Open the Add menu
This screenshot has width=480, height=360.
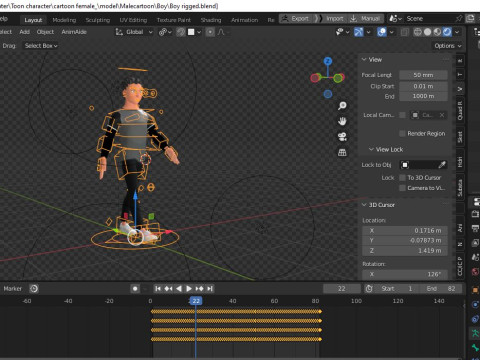[25, 32]
